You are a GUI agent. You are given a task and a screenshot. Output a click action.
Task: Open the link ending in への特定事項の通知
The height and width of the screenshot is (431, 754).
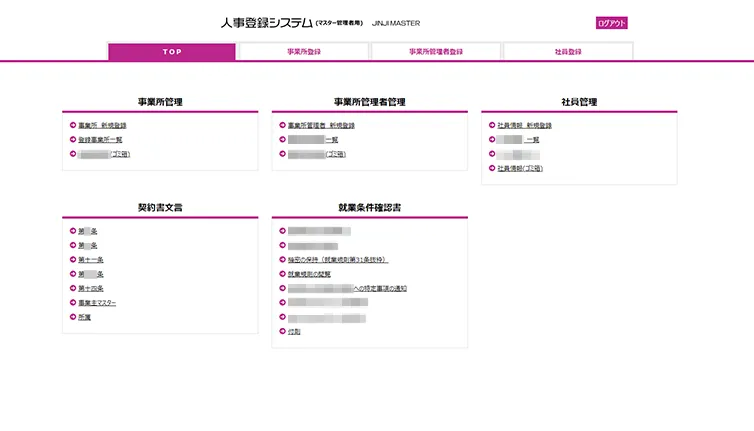347,289
